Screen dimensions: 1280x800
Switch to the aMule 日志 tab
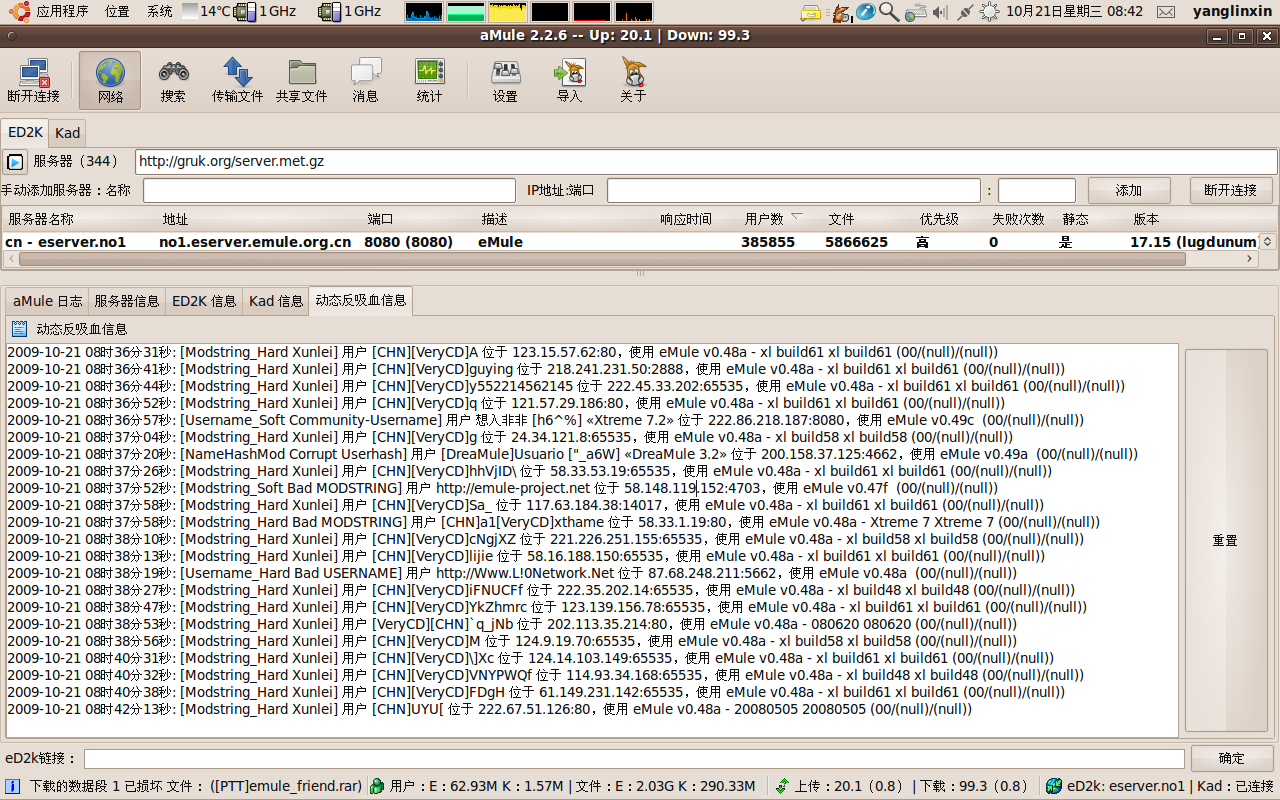47,301
